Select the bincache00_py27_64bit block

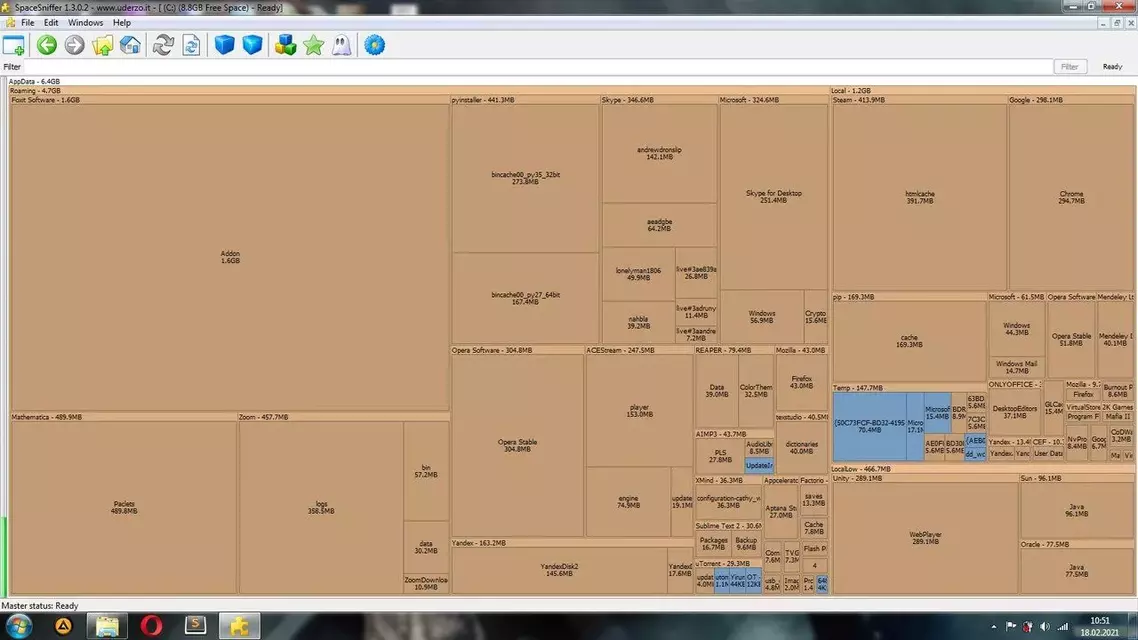[525, 298]
